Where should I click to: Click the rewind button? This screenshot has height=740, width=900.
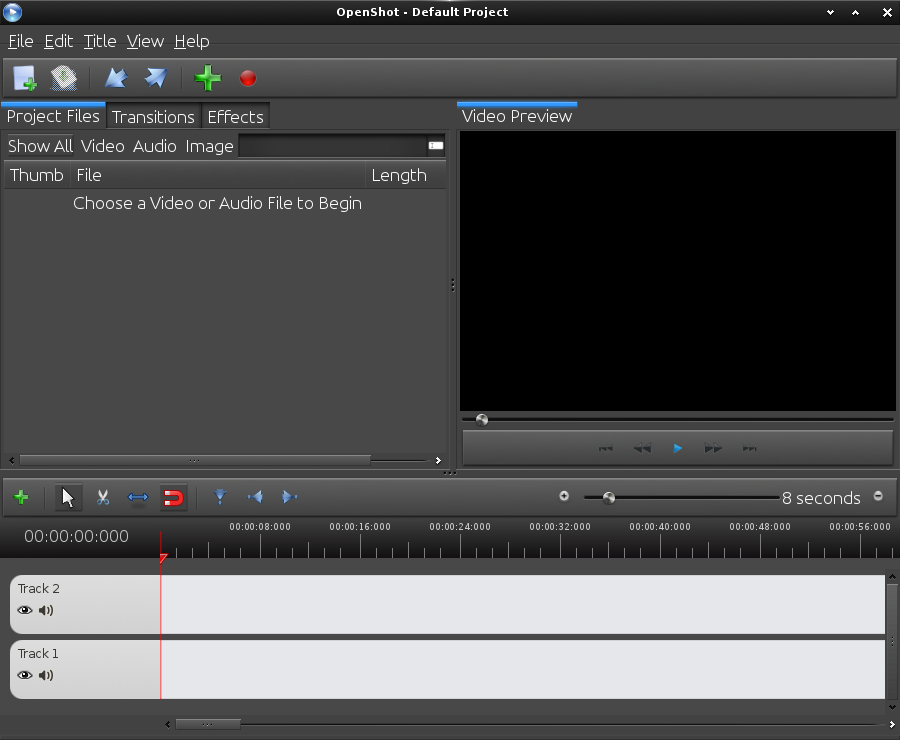click(x=642, y=448)
